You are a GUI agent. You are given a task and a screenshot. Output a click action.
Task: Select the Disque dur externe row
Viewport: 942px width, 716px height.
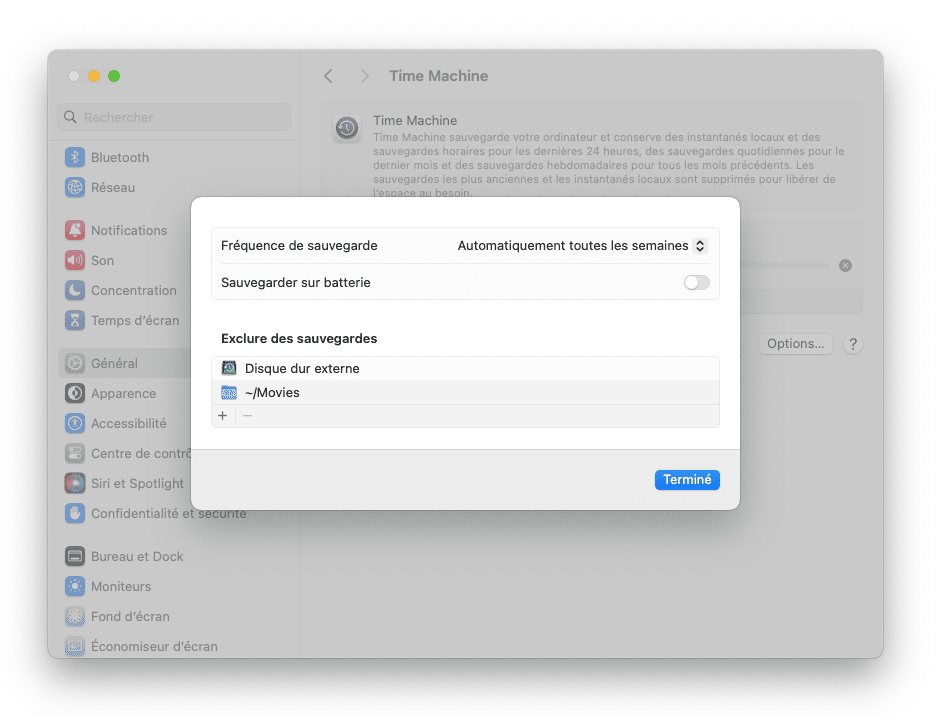point(465,368)
